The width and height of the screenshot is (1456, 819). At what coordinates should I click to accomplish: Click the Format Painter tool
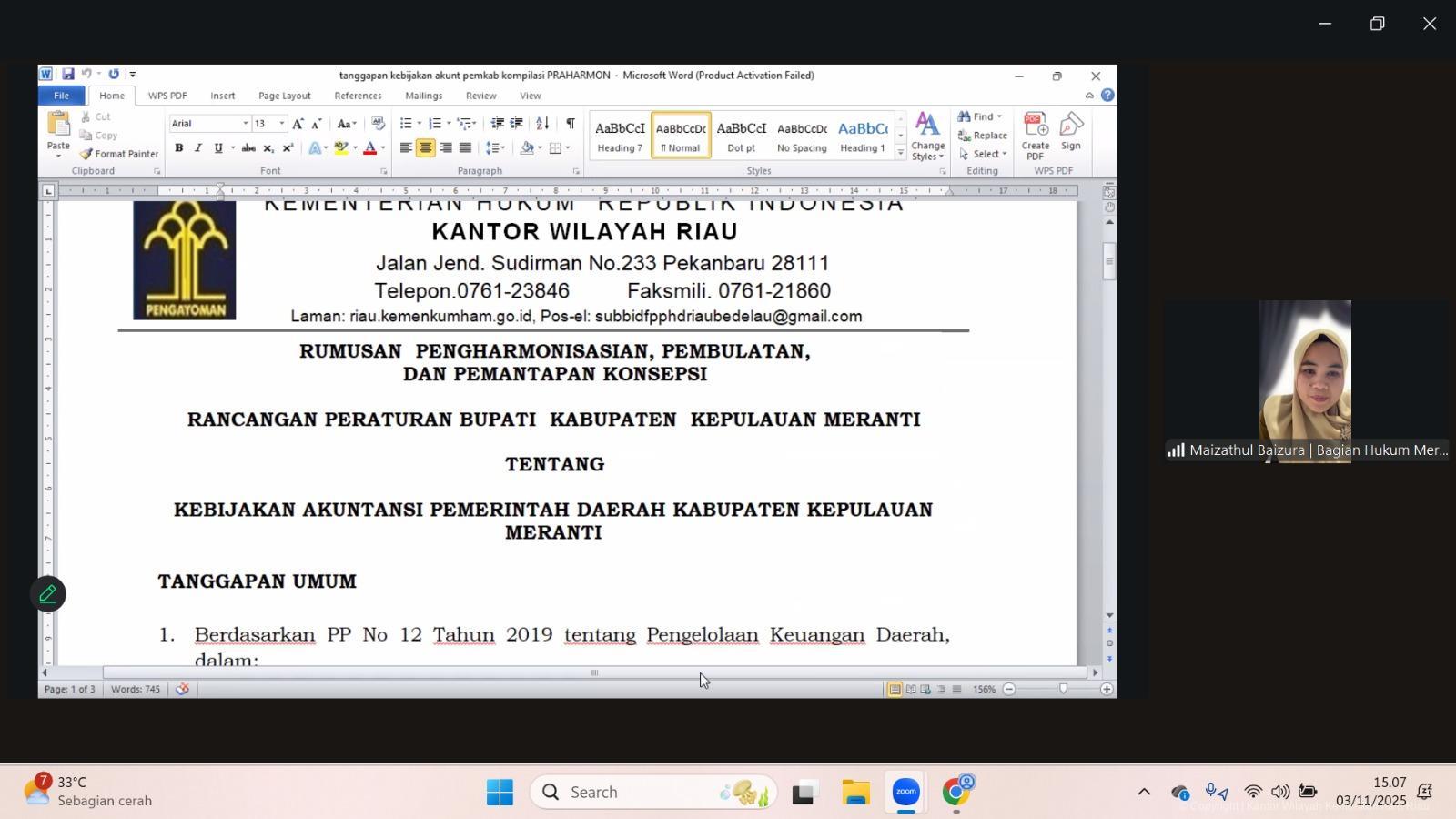click(x=118, y=153)
